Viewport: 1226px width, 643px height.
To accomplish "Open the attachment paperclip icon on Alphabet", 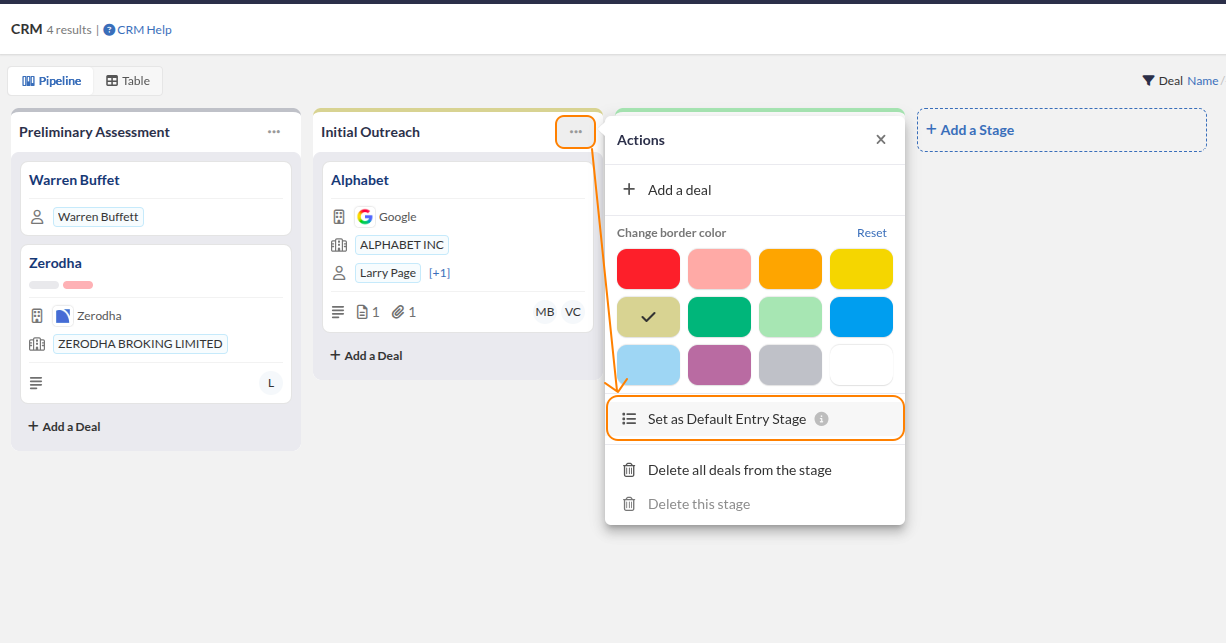I will pyautogui.click(x=397, y=312).
